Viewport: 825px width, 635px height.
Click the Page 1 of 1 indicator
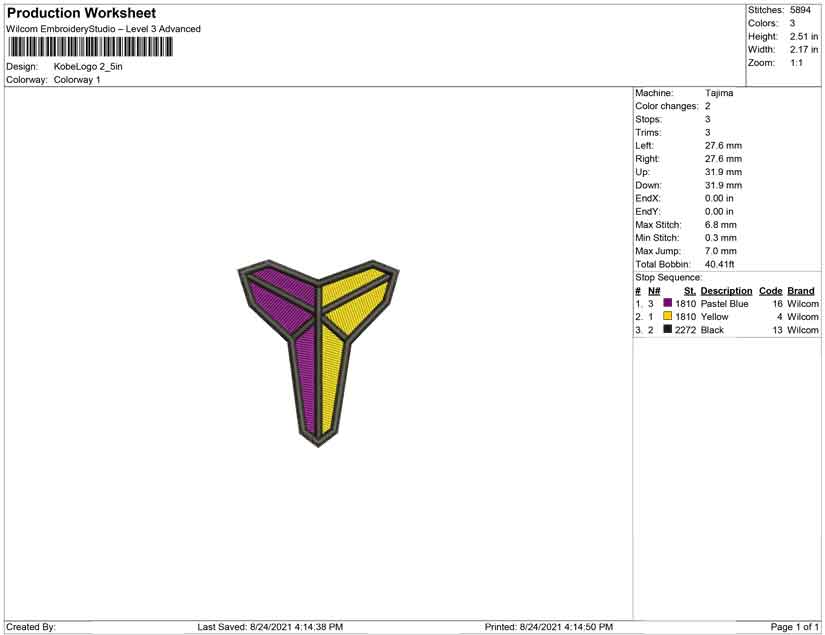794,627
